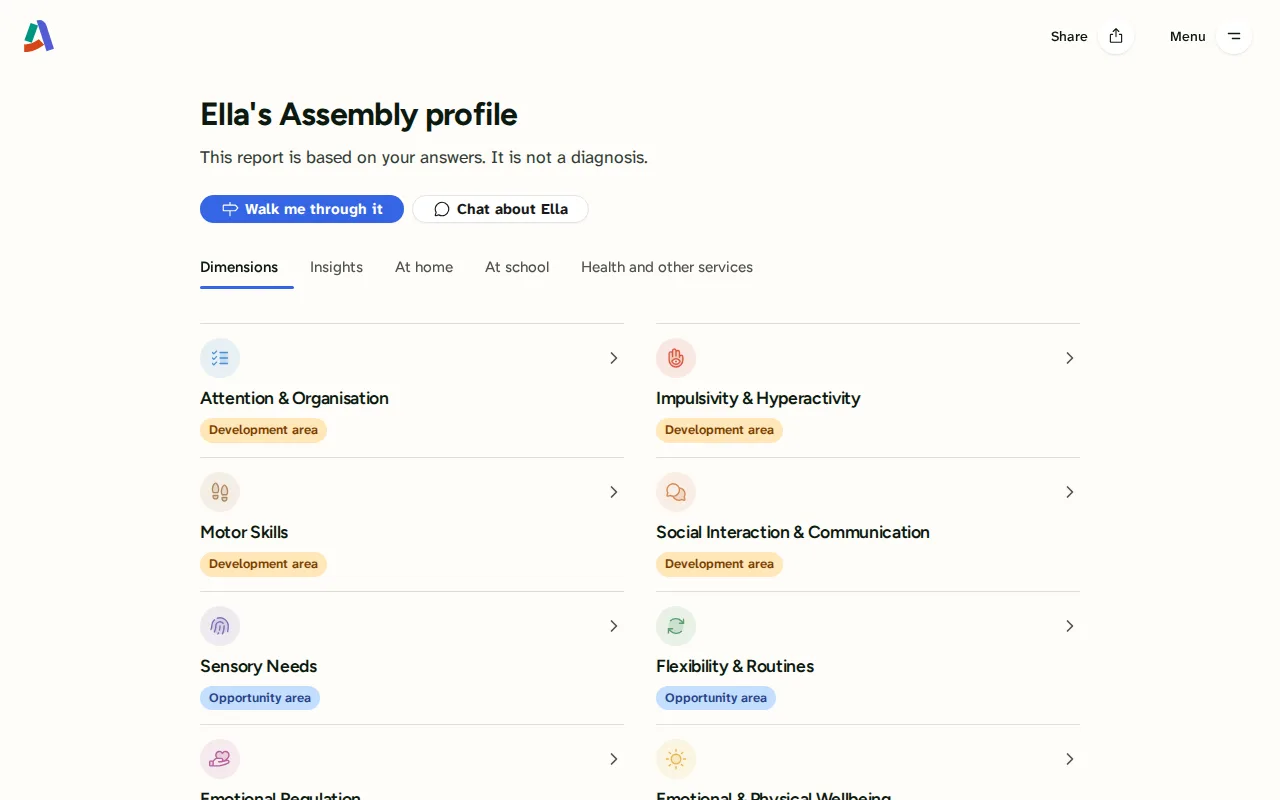1280x800 pixels.
Task: Click Opportunity area badge under Sensory Needs
Action: click(x=260, y=698)
